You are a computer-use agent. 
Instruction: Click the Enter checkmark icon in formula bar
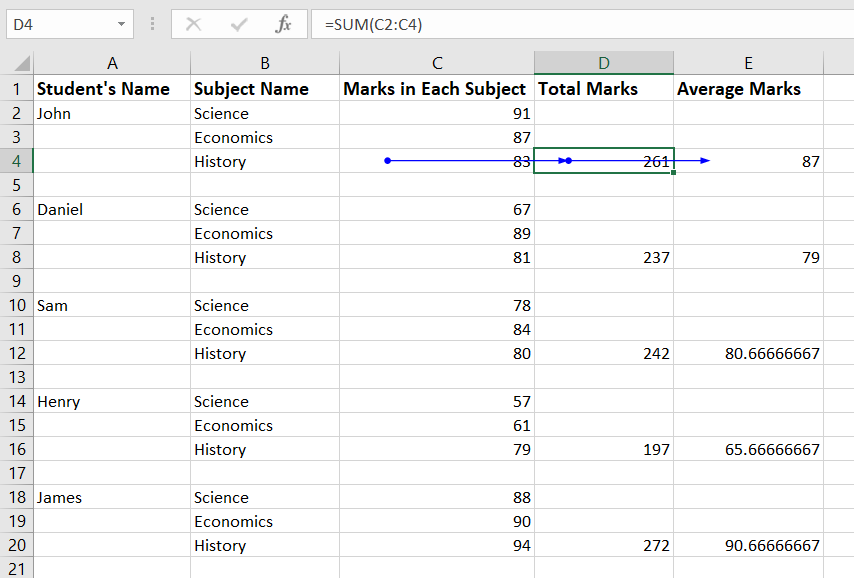[x=239, y=24]
